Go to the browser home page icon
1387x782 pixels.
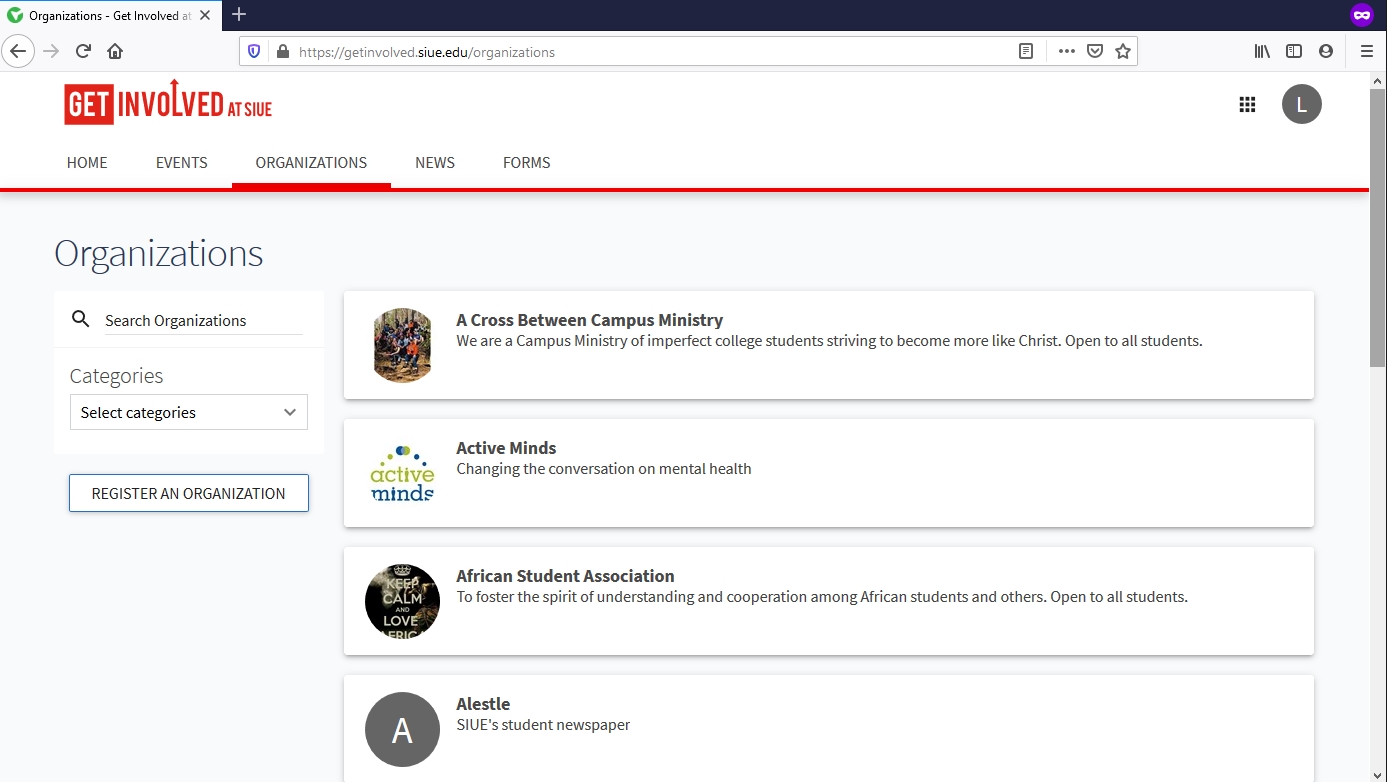click(x=115, y=52)
